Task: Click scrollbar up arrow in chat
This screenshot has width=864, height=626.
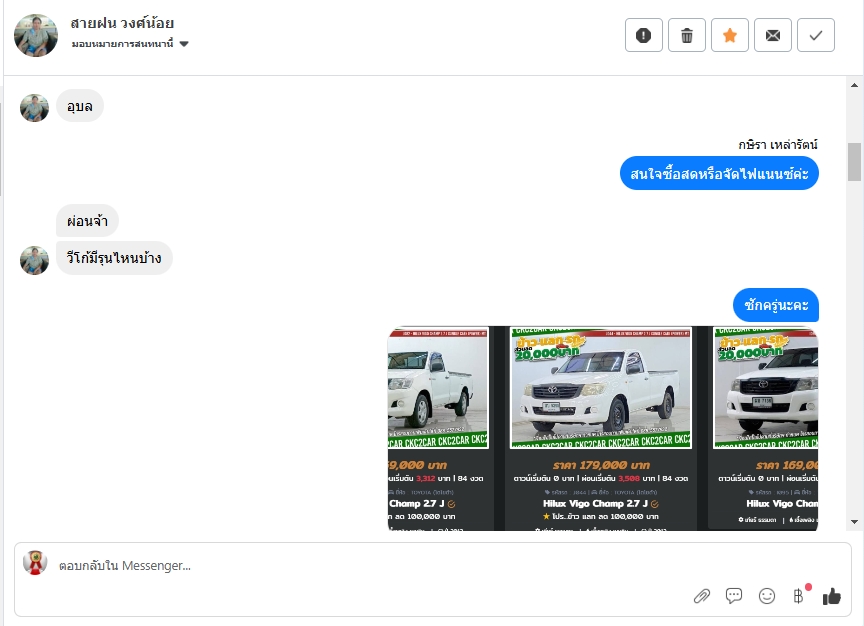Action: point(854,85)
